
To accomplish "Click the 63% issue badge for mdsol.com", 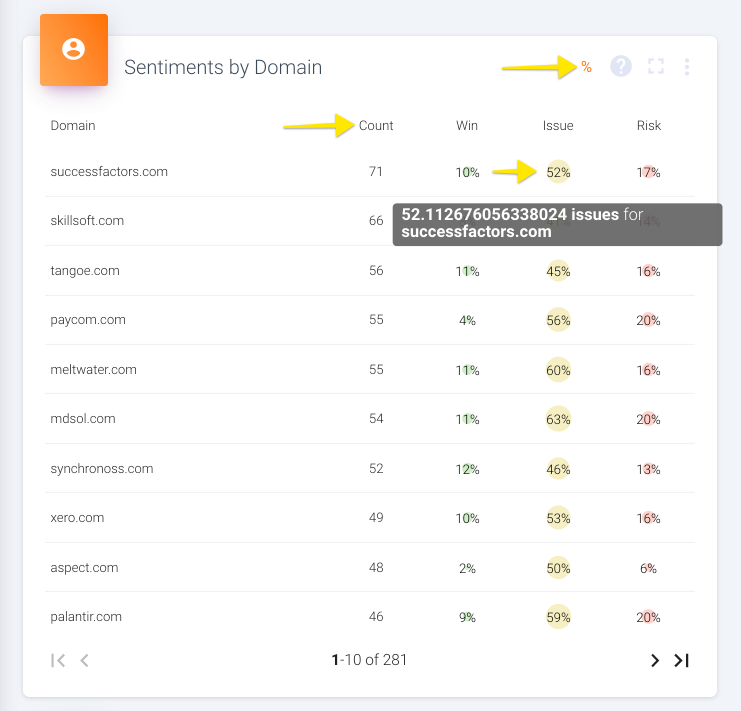I will [x=558, y=419].
